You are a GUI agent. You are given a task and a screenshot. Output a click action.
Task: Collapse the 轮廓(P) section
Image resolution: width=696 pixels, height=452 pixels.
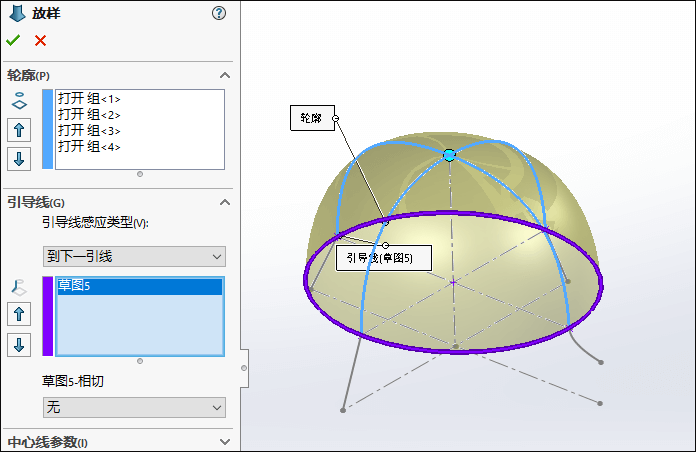coord(225,75)
